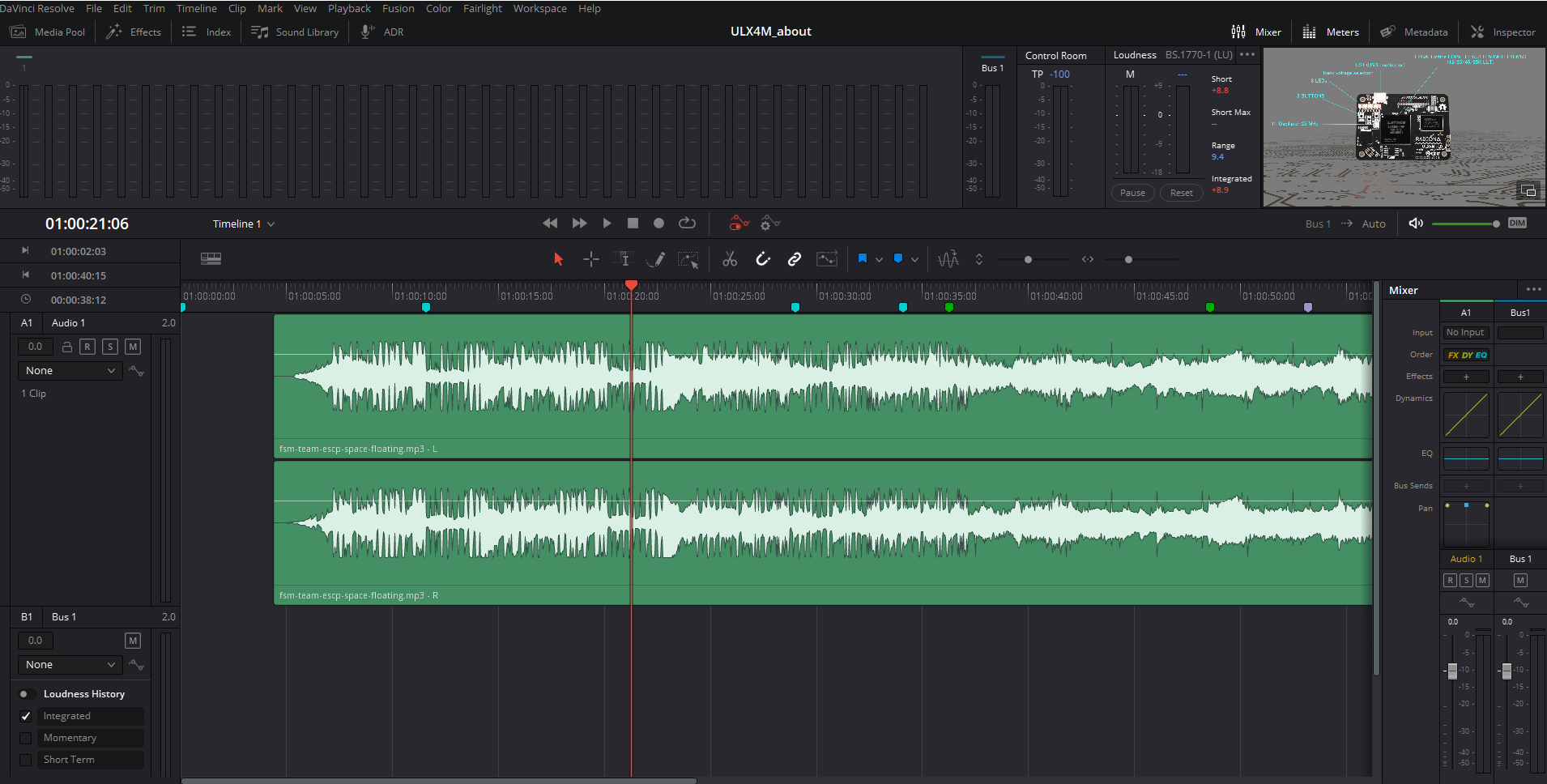1547x784 pixels.
Task: Enable loop playback icon
Action: pyautogui.click(x=687, y=224)
